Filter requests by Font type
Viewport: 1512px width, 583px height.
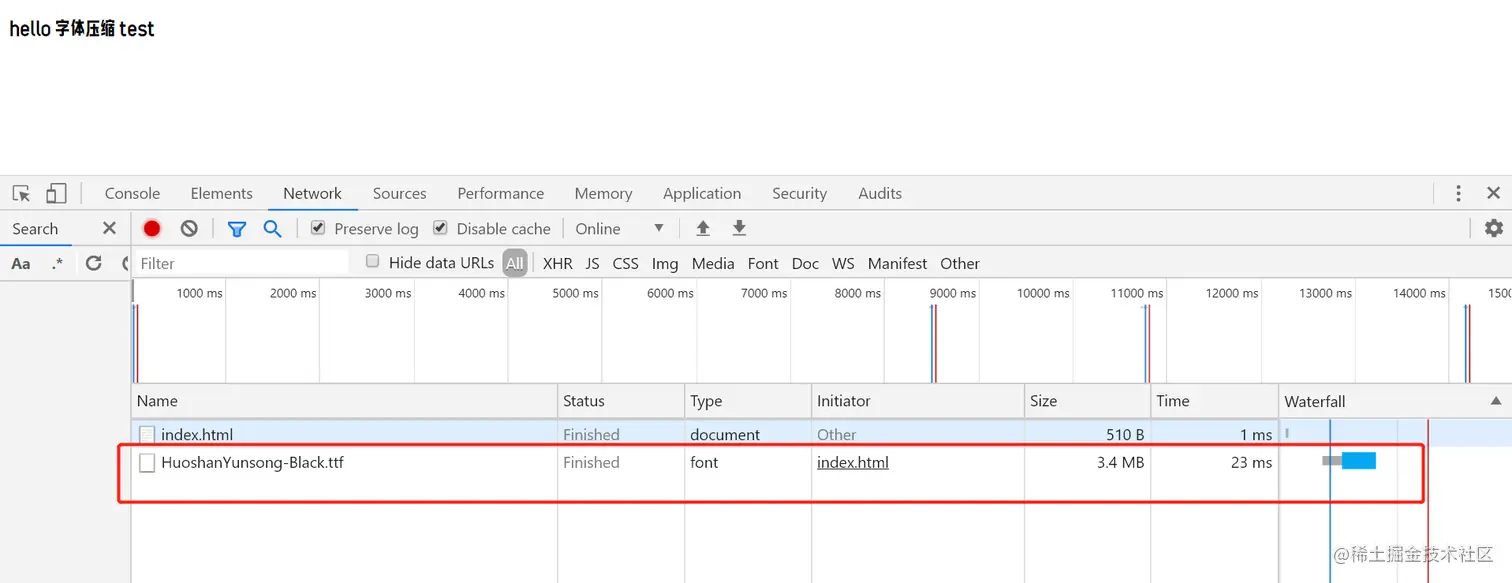click(762, 263)
